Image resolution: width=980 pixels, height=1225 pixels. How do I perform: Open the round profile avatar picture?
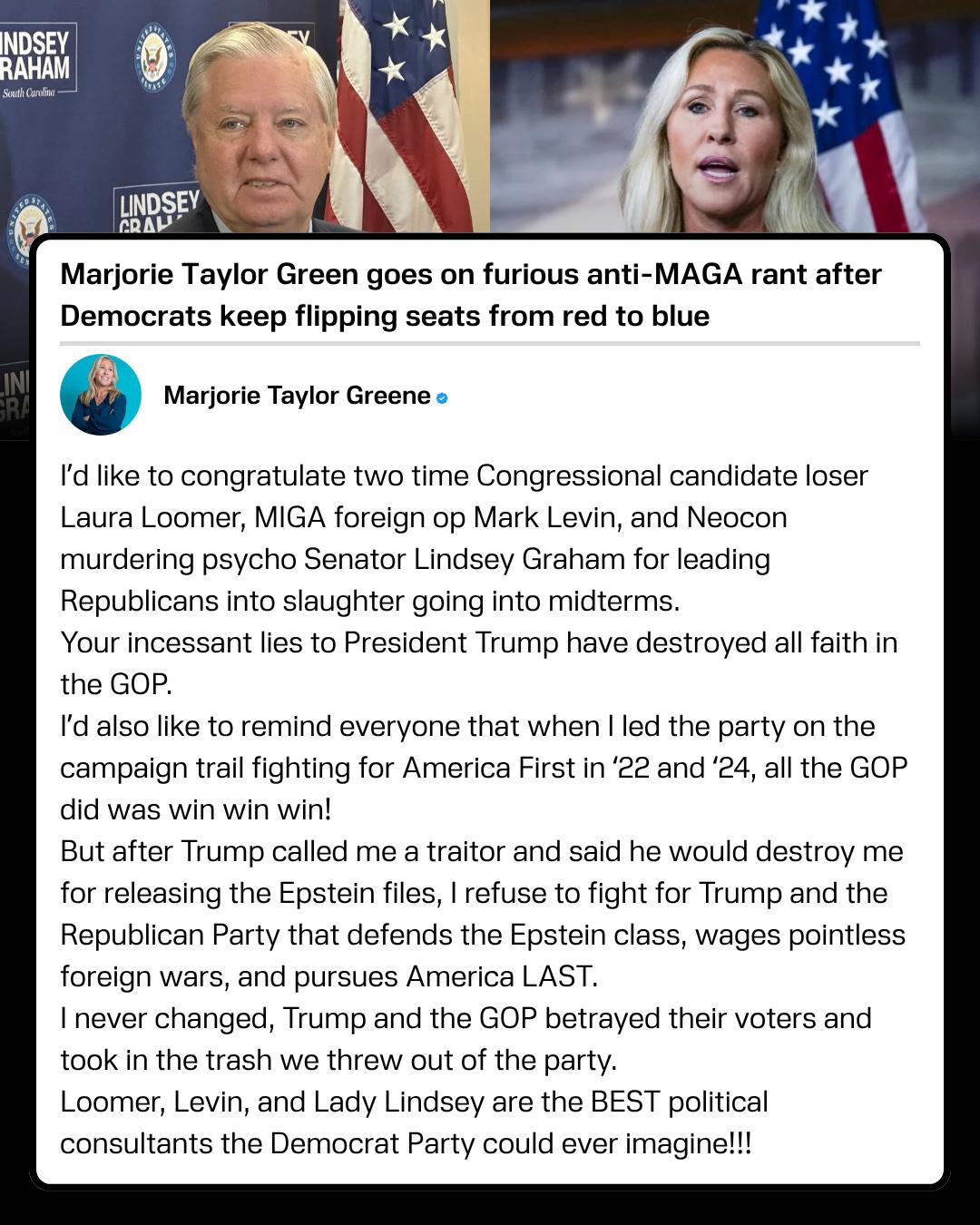(101, 395)
